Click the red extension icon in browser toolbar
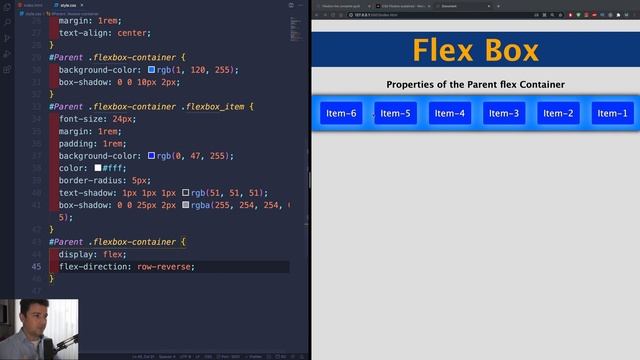This screenshot has height=360, width=640. coord(571,15)
